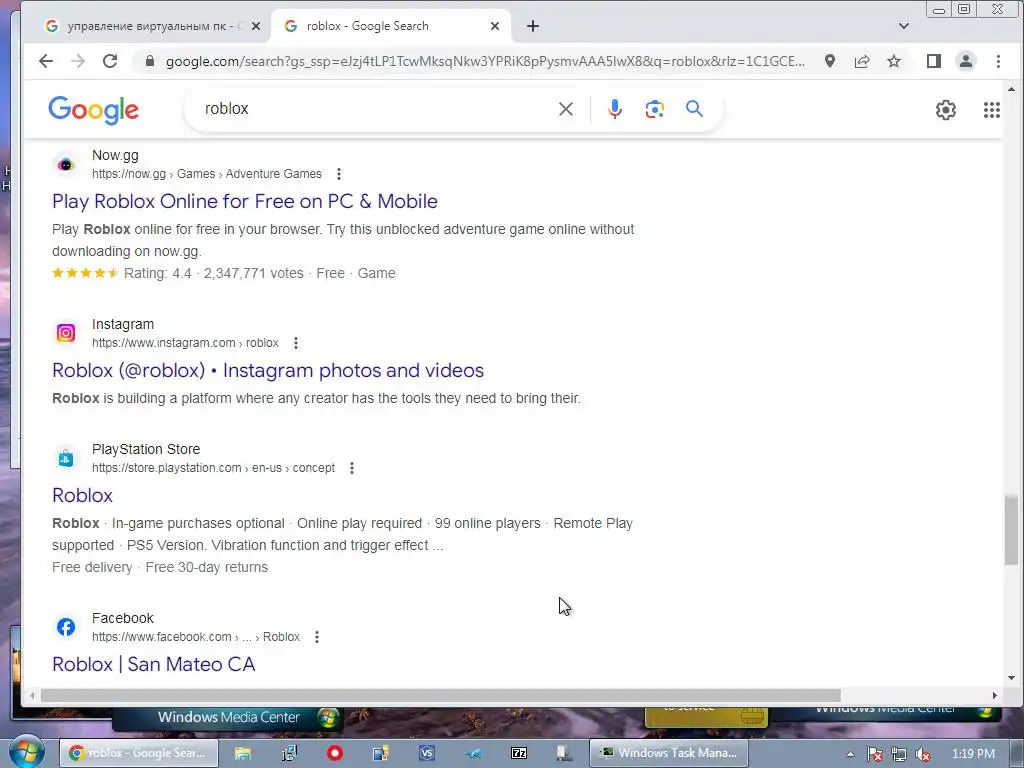Click the red record taskbar icon
The width and height of the screenshot is (1024, 768).
click(335, 754)
